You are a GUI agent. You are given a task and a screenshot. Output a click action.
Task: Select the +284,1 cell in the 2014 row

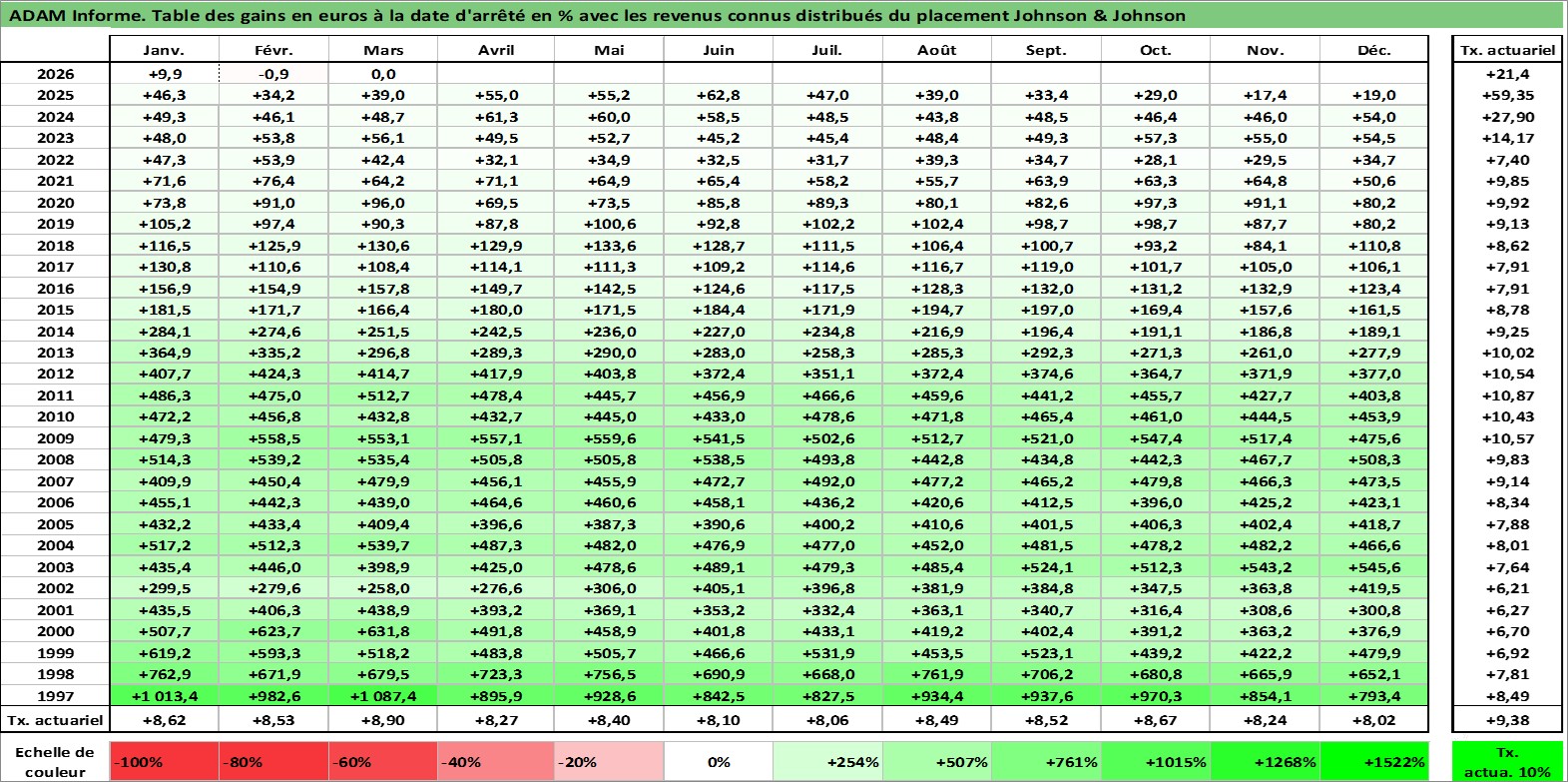coord(164,332)
